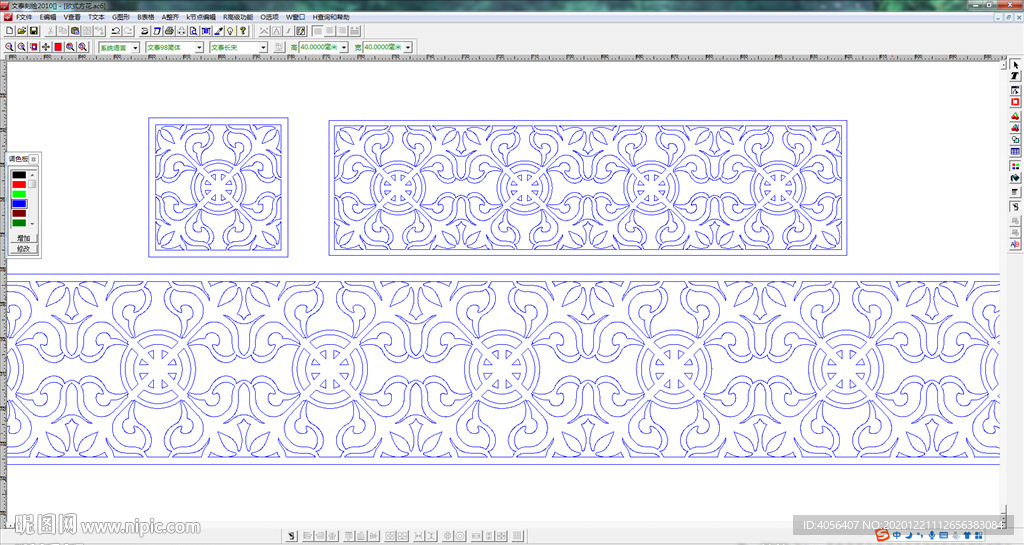This screenshot has width=1024, height=545.
Task: Click the zoom in magnifier icon
Action: tap(9, 47)
